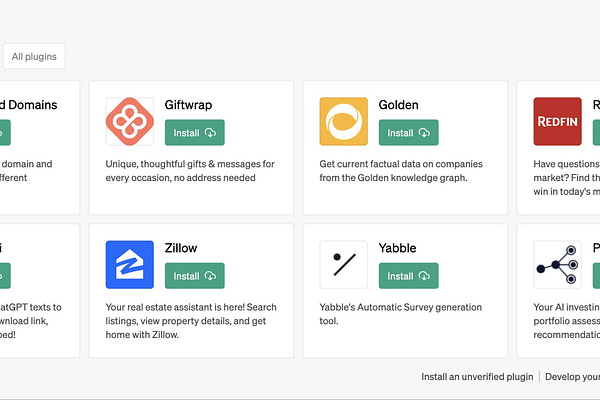
Task: Click Yabble's Automatic Survey generation description
Action: coord(401,314)
